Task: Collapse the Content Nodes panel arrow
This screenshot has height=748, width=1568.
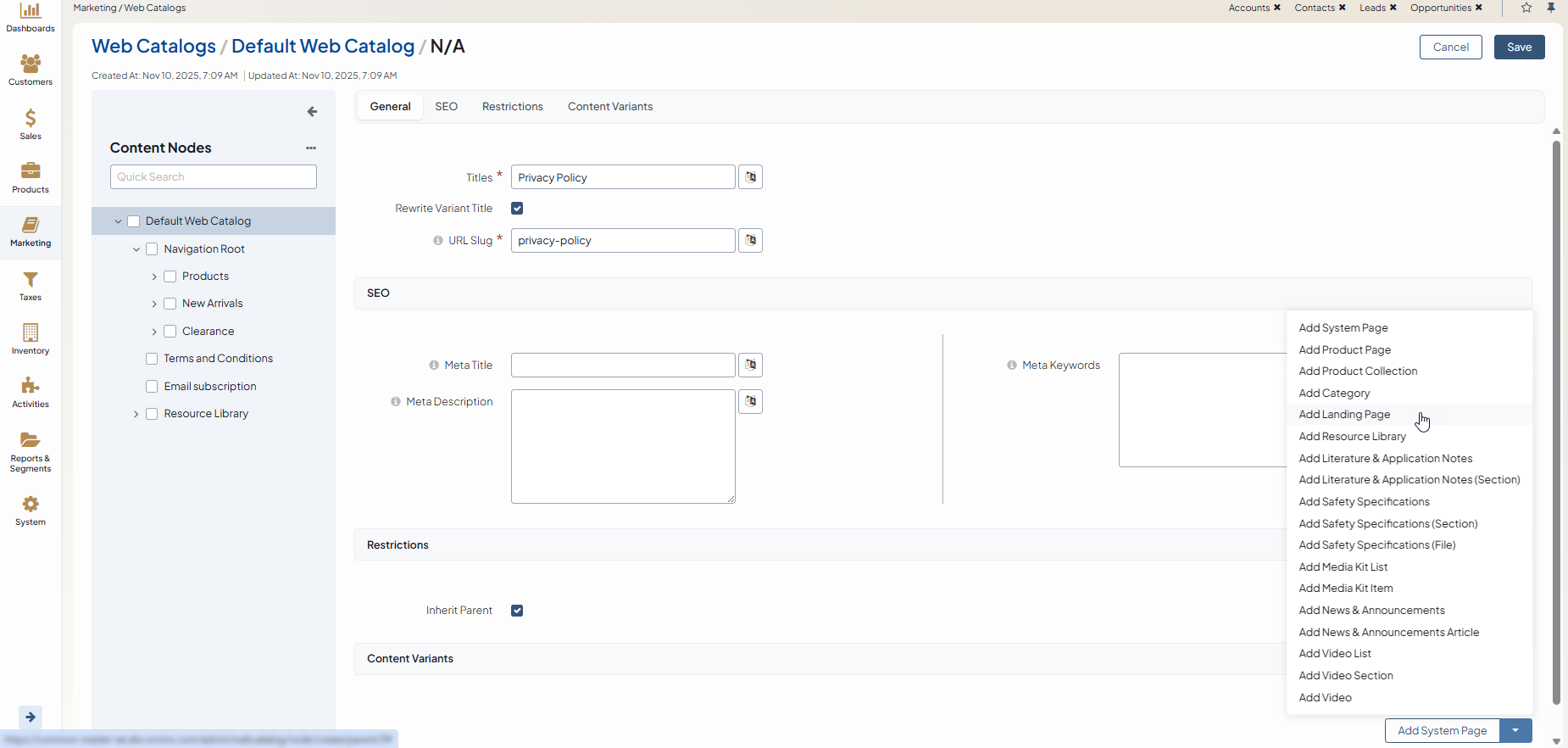Action: click(x=312, y=112)
